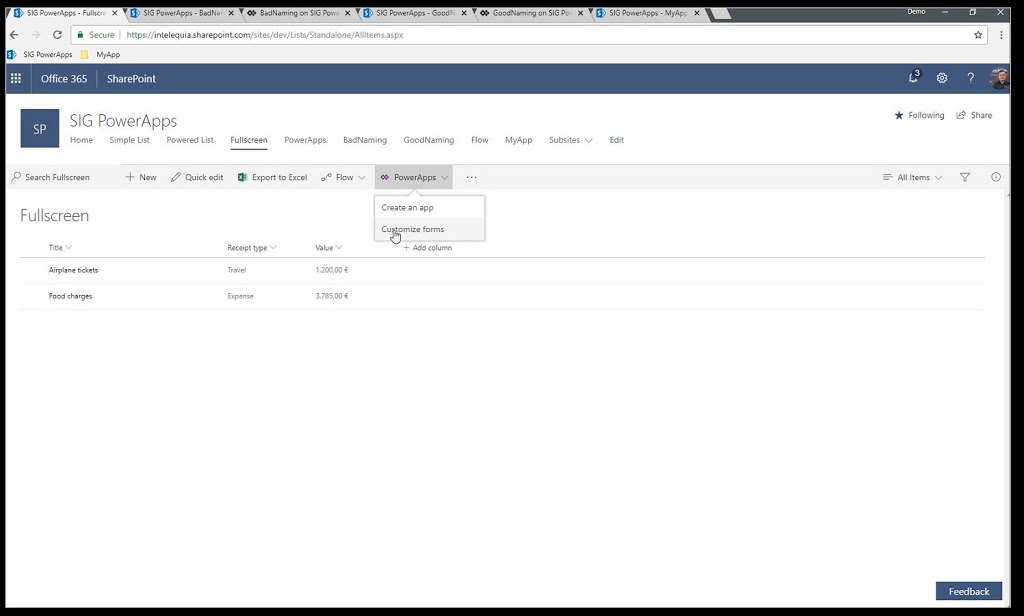Close the SIG PowerApps - MyApp tab
Viewport: 1024px width, 616px height.
tap(697, 13)
